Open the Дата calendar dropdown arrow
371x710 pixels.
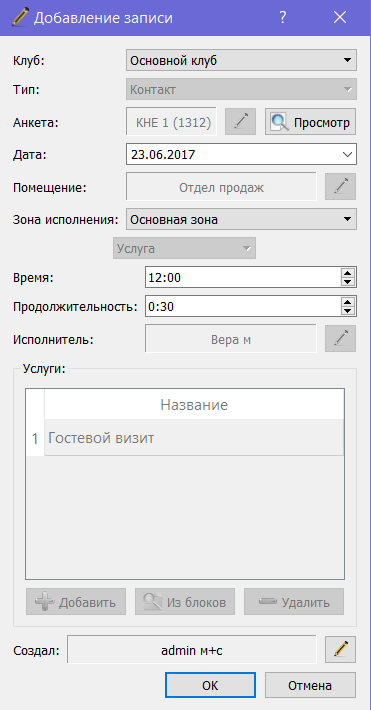coord(347,154)
